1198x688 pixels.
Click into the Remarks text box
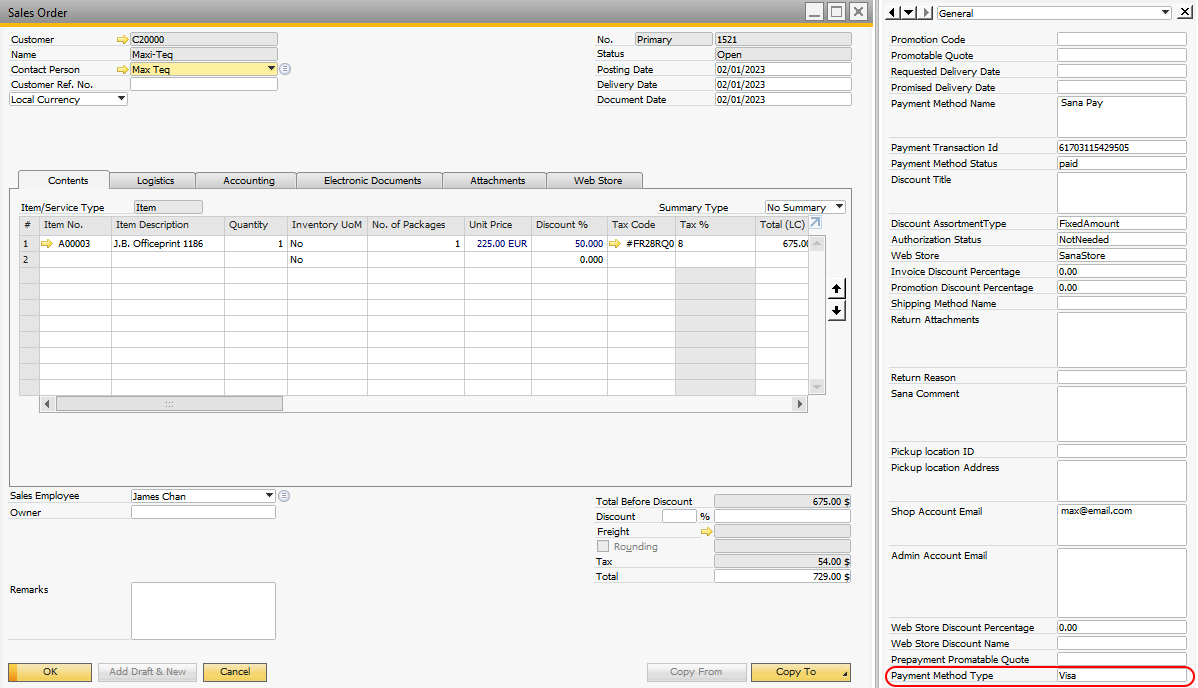[x=203, y=610]
